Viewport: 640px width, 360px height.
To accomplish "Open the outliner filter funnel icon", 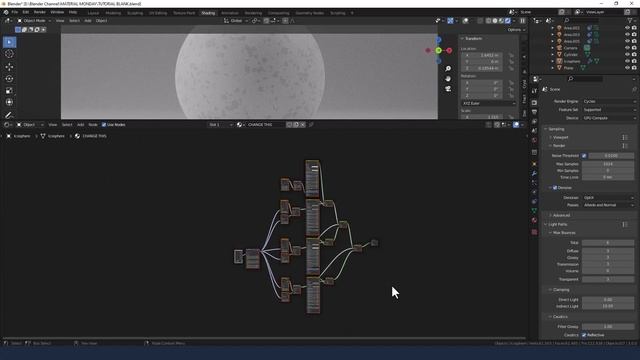I will point(629,20).
